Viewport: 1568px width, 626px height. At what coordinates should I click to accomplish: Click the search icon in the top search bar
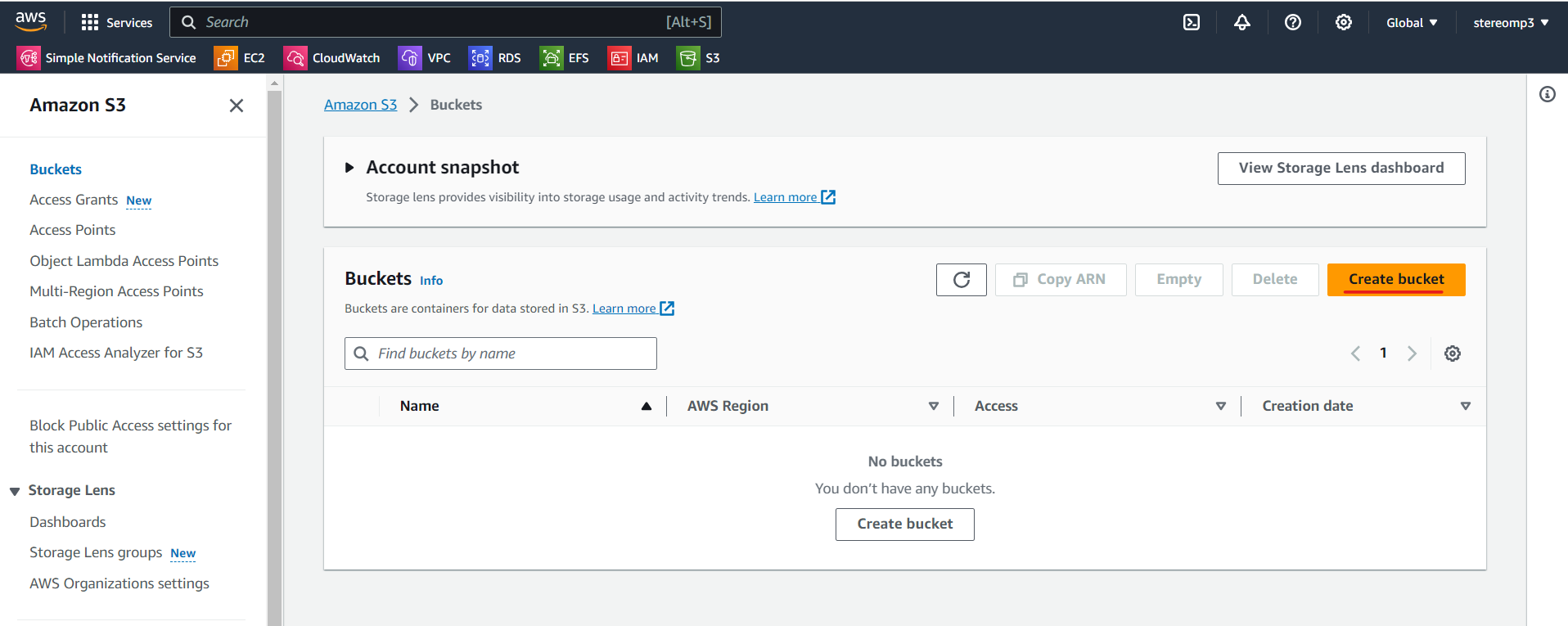pyautogui.click(x=188, y=22)
